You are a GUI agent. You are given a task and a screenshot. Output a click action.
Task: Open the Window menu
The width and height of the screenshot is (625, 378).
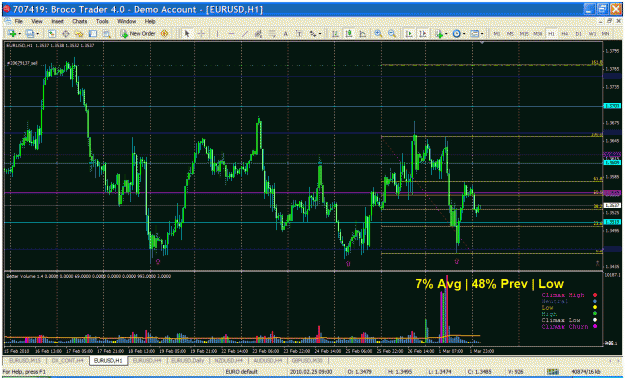126,21
